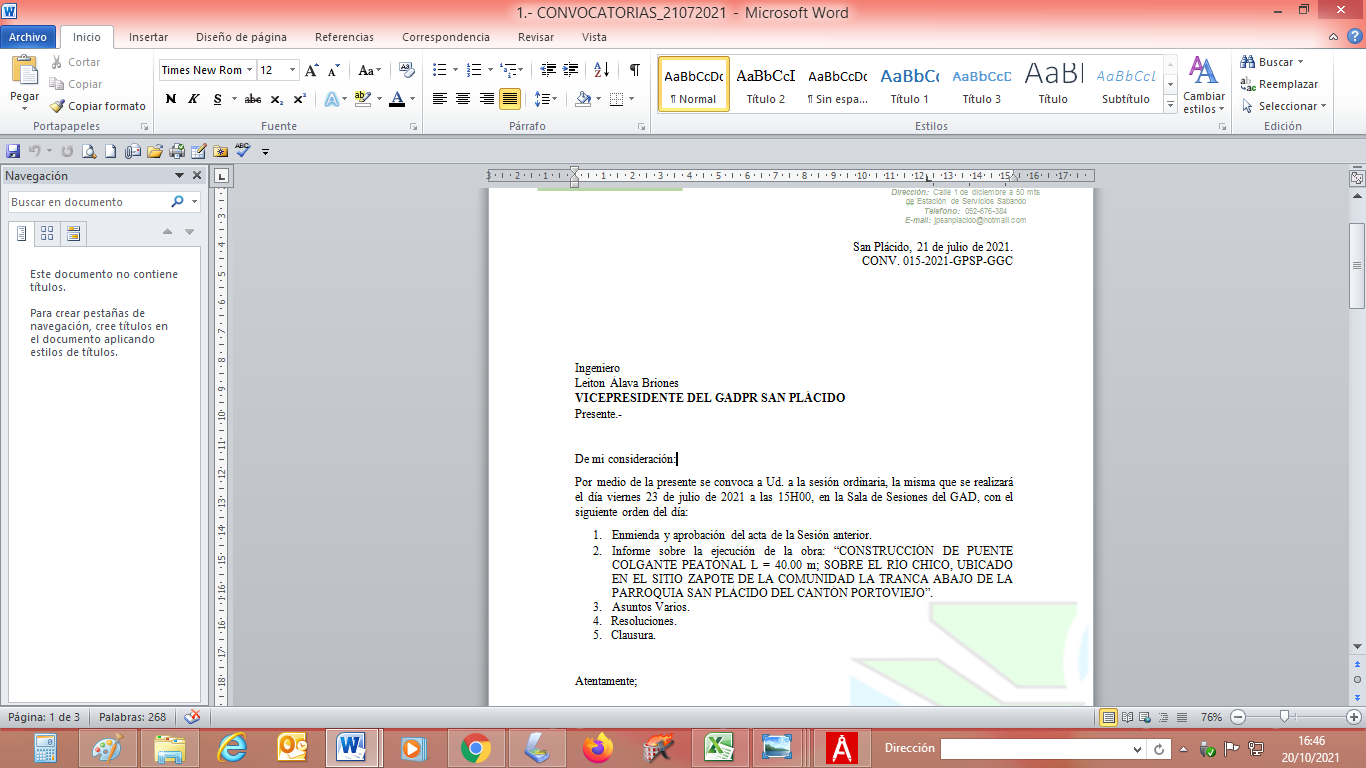
Task: Click the spelling check ABC icon
Action: coord(243,151)
